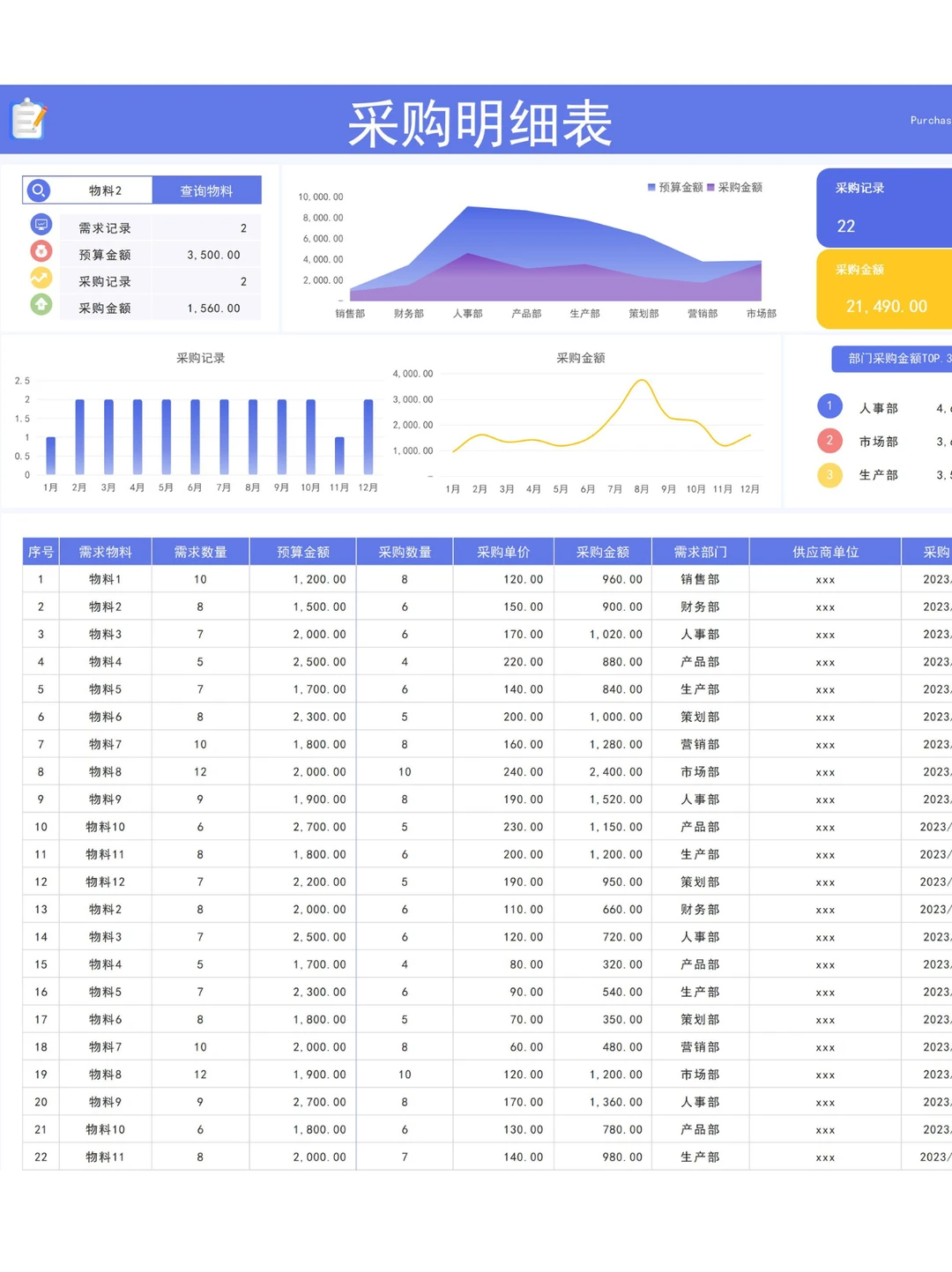This screenshot has height=1272, width=952.
Task: Click the red money bag icon beside 预算金额
Action: (41, 251)
